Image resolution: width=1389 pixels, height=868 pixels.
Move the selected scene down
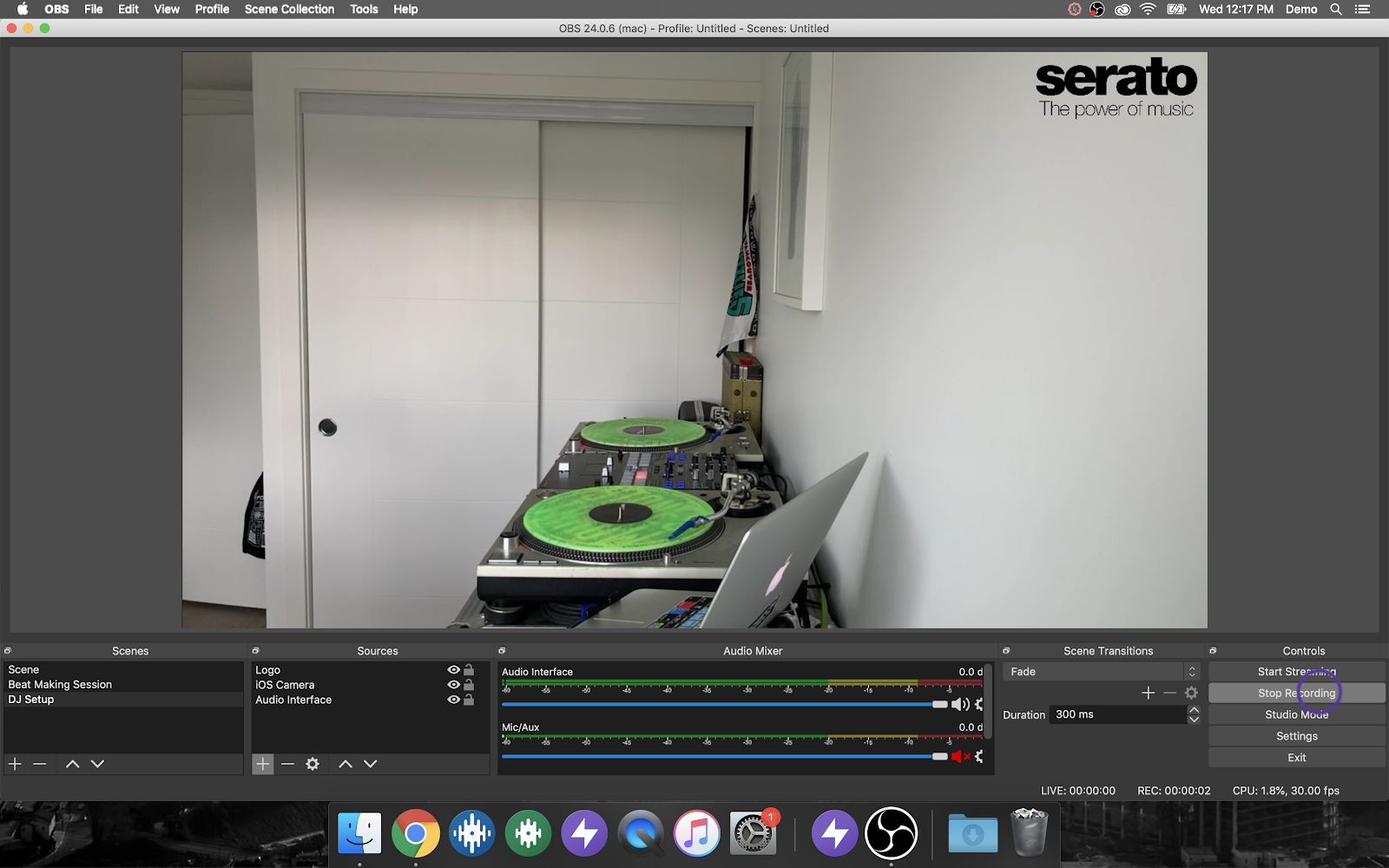[97, 764]
